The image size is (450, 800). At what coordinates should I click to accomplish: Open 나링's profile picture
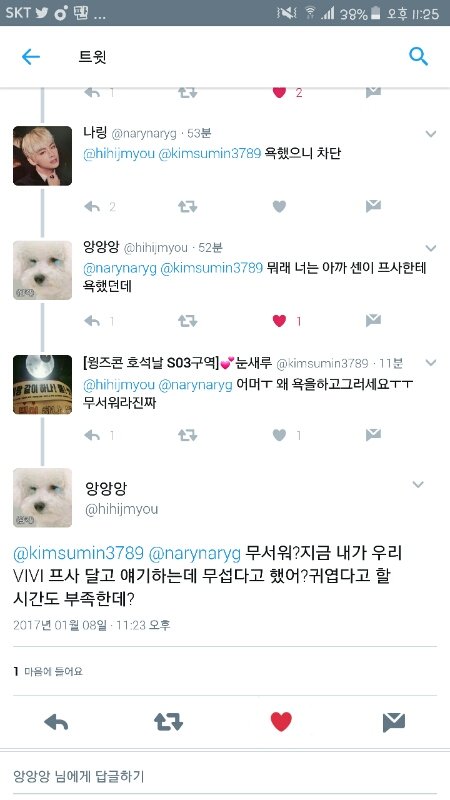click(42, 156)
